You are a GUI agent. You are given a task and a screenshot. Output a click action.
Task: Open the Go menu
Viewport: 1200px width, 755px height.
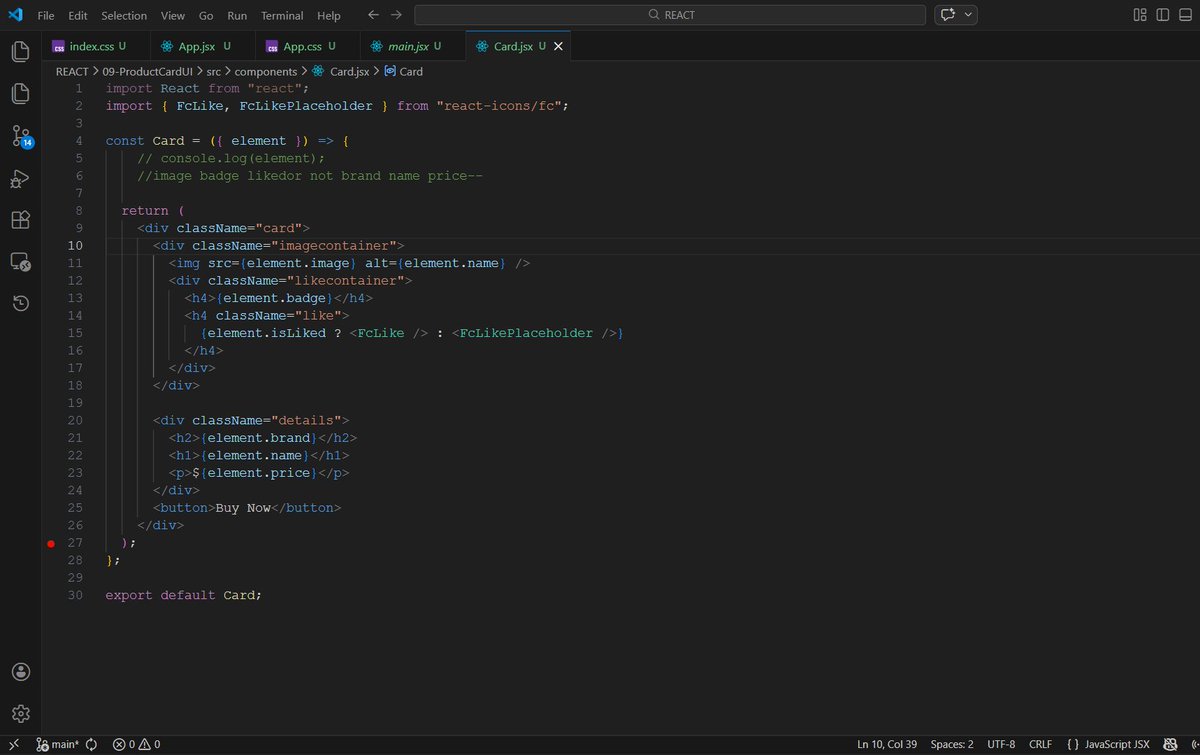206,15
